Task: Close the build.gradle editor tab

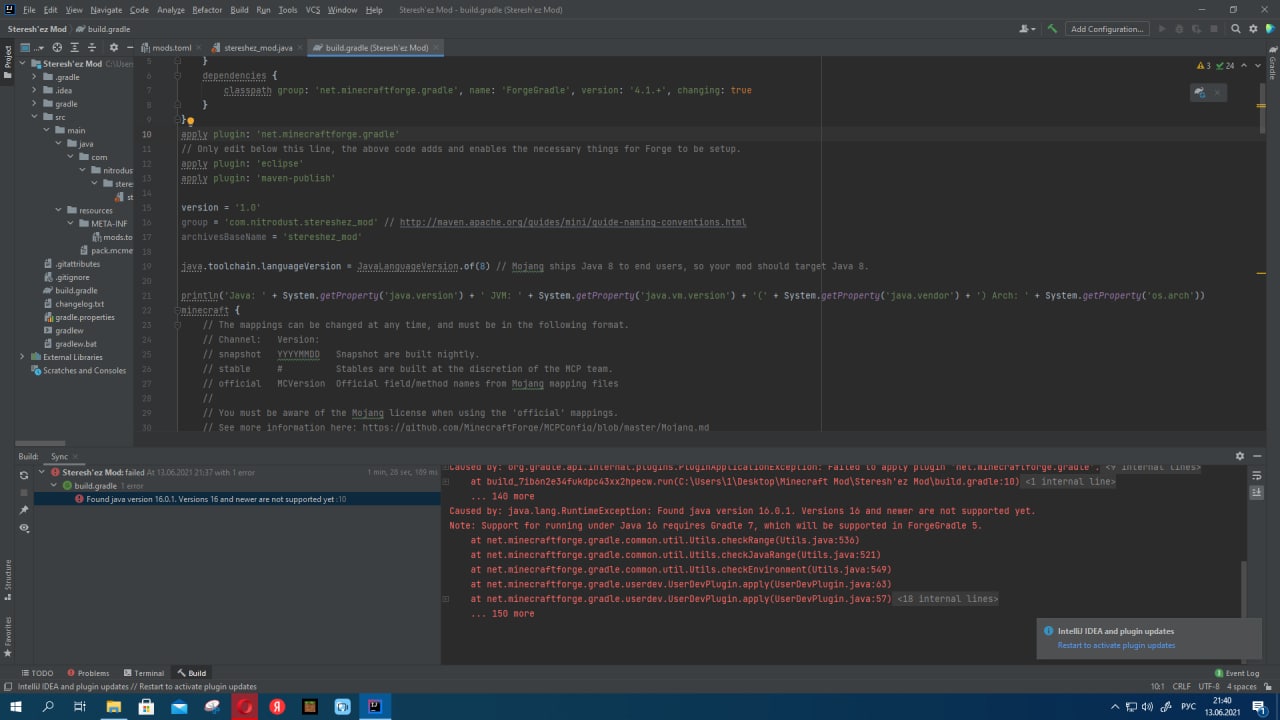Action: click(437, 47)
